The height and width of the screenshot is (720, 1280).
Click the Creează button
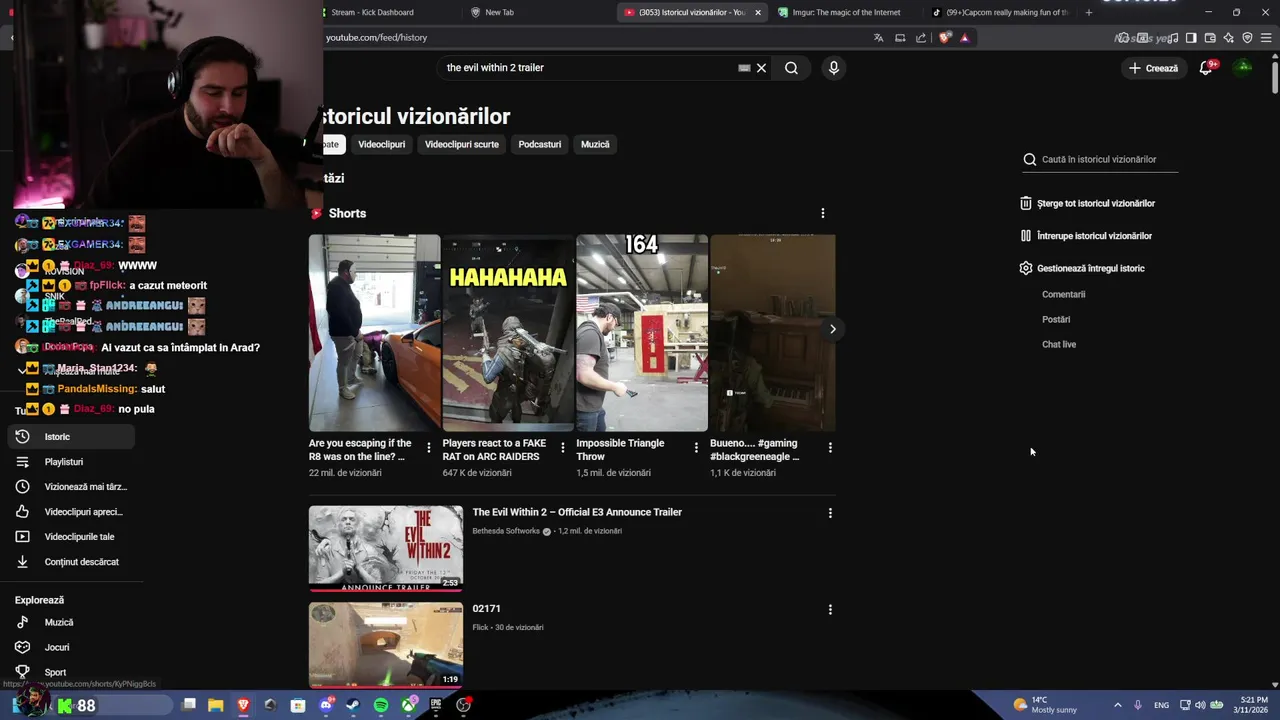click(x=1153, y=68)
